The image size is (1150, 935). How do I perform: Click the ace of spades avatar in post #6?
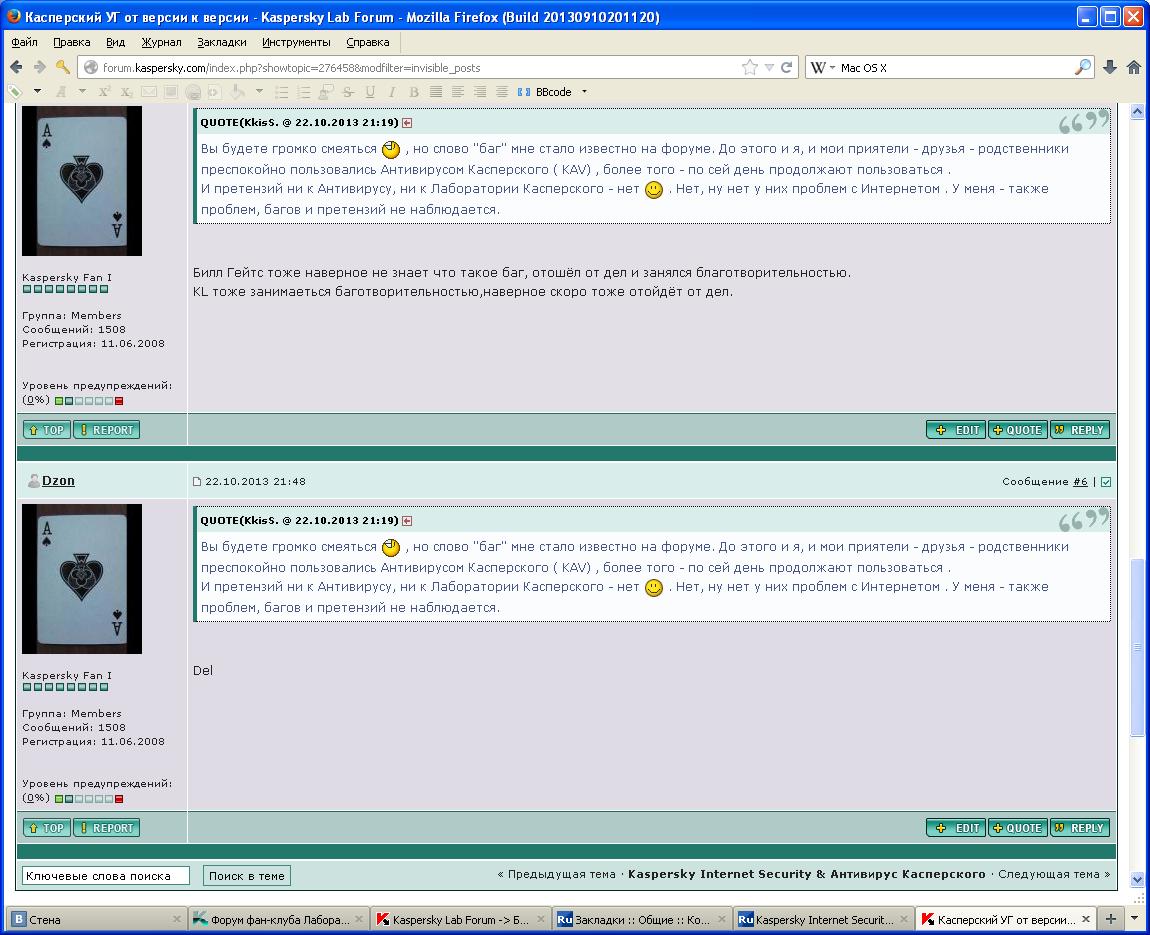pyautogui.click(x=81, y=579)
